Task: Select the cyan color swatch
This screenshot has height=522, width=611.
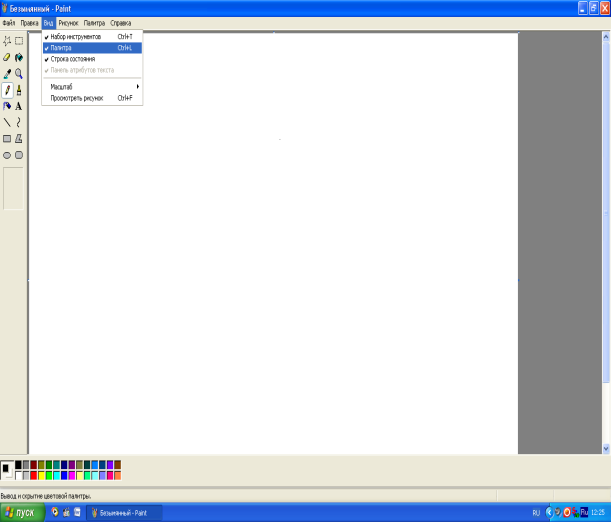Action: [57, 475]
